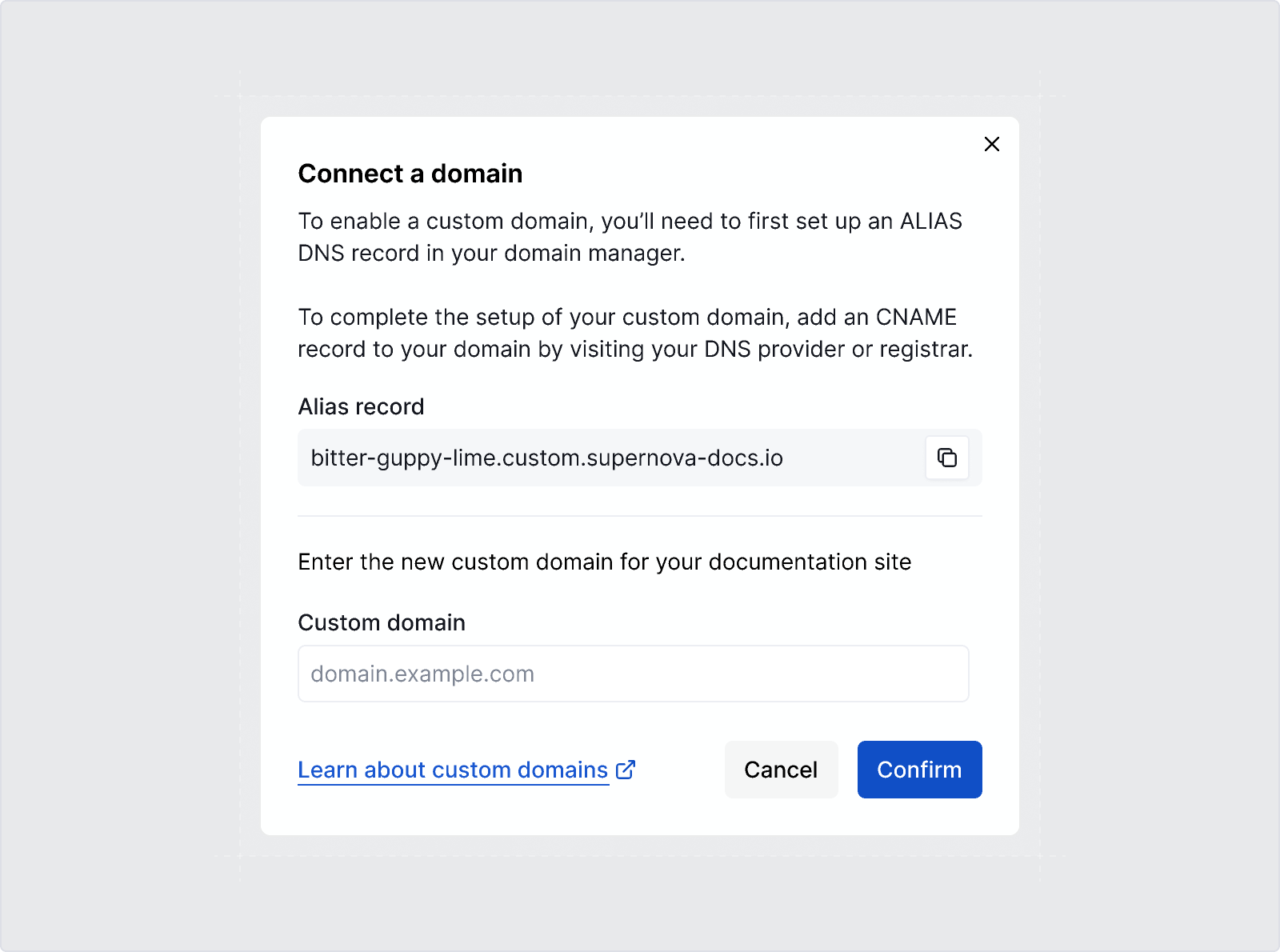Select the external link icon beside the learn link

[626, 769]
